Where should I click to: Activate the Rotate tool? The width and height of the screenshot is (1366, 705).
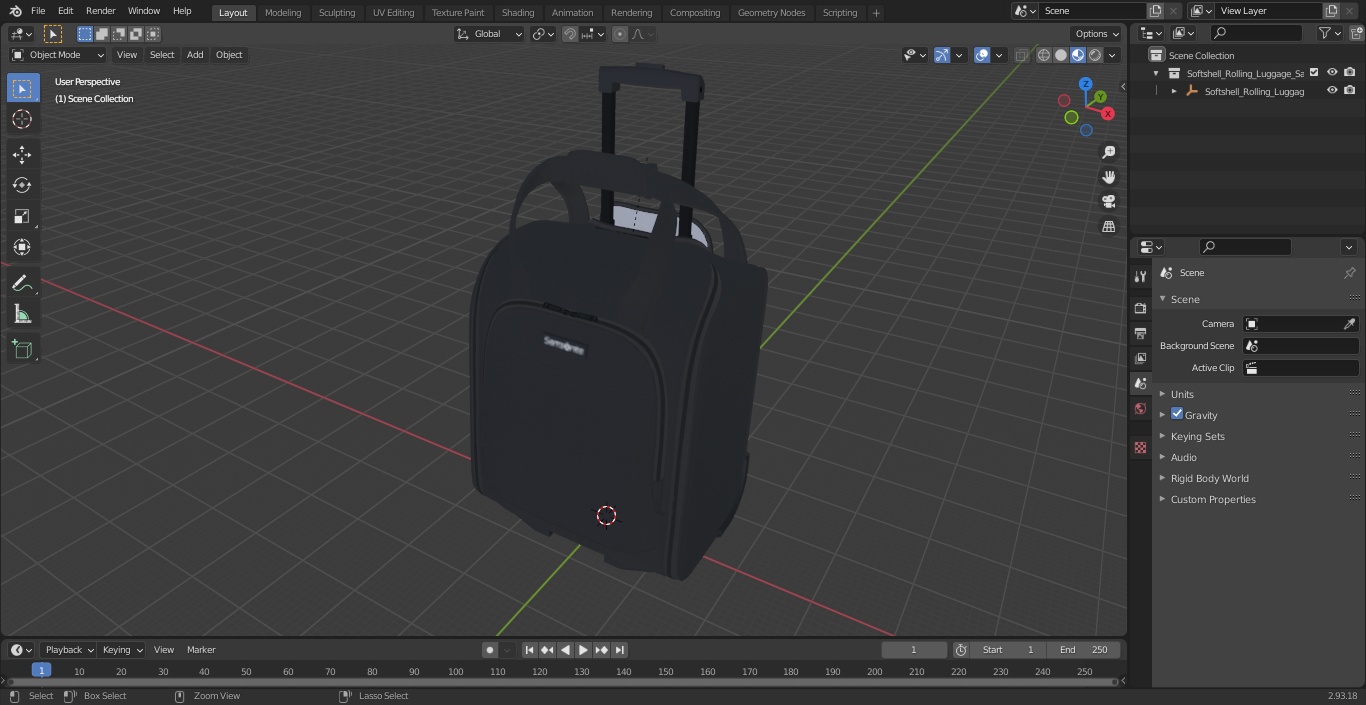click(22, 185)
